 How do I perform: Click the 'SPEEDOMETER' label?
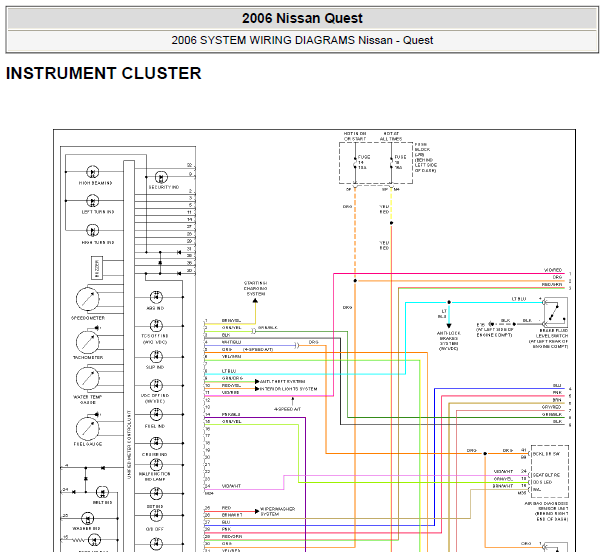click(88, 318)
